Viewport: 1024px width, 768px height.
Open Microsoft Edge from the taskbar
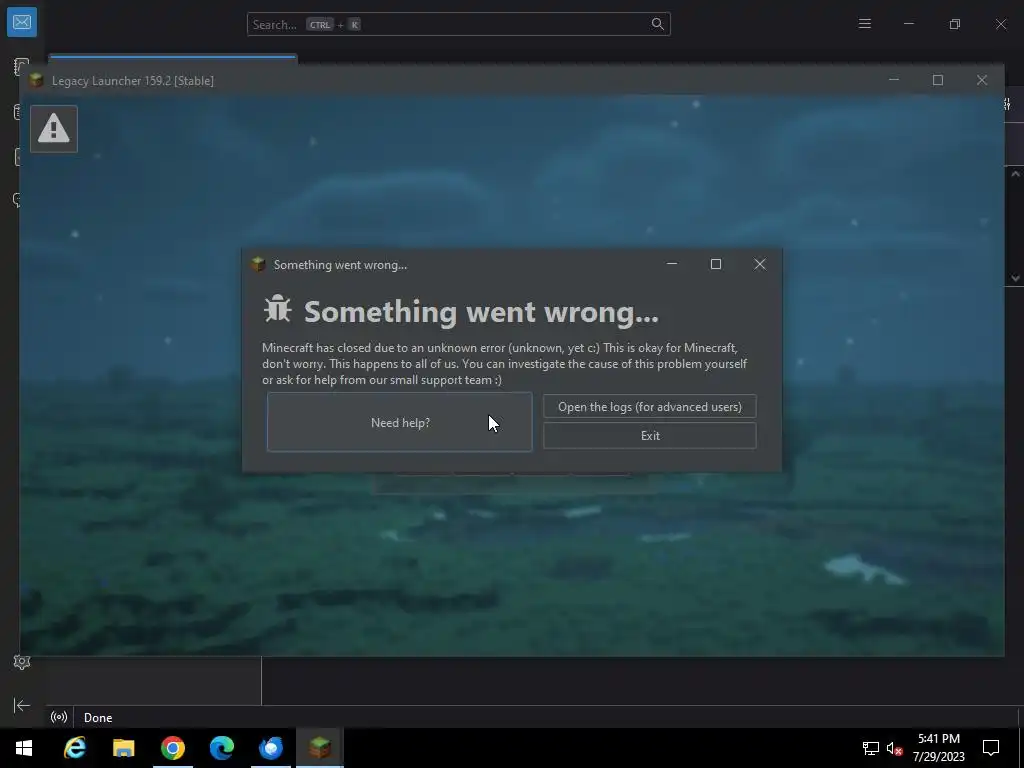pos(221,748)
